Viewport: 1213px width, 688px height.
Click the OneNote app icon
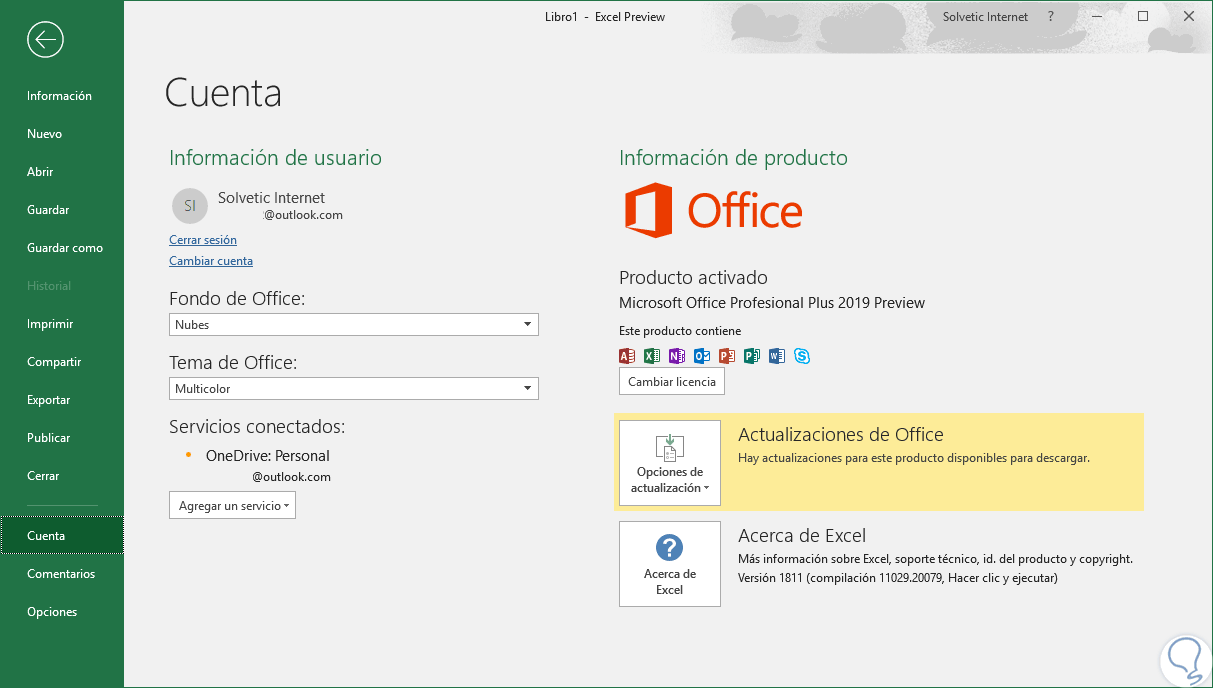point(677,355)
